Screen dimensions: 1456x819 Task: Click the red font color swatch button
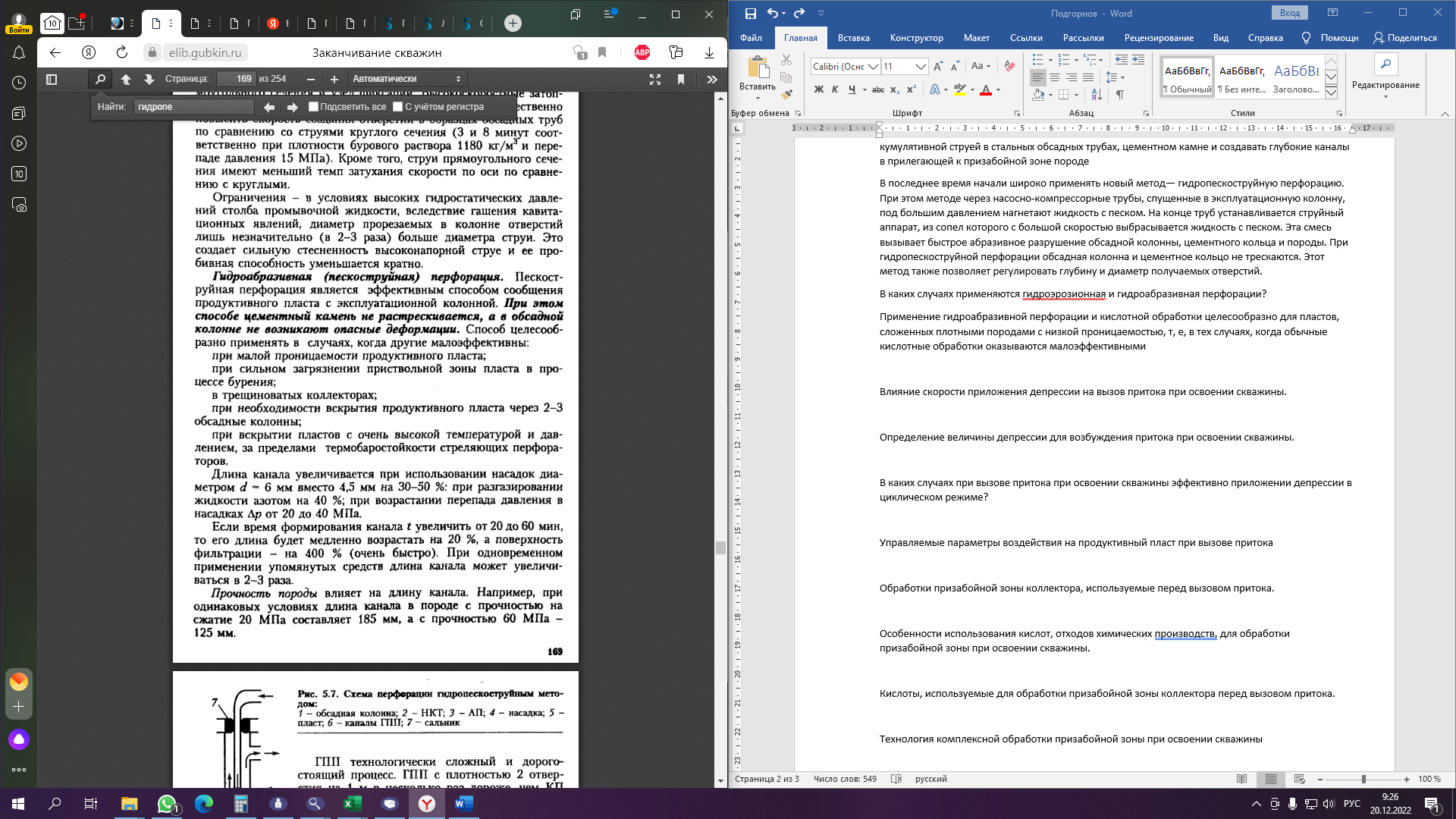(x=985, y=89)
